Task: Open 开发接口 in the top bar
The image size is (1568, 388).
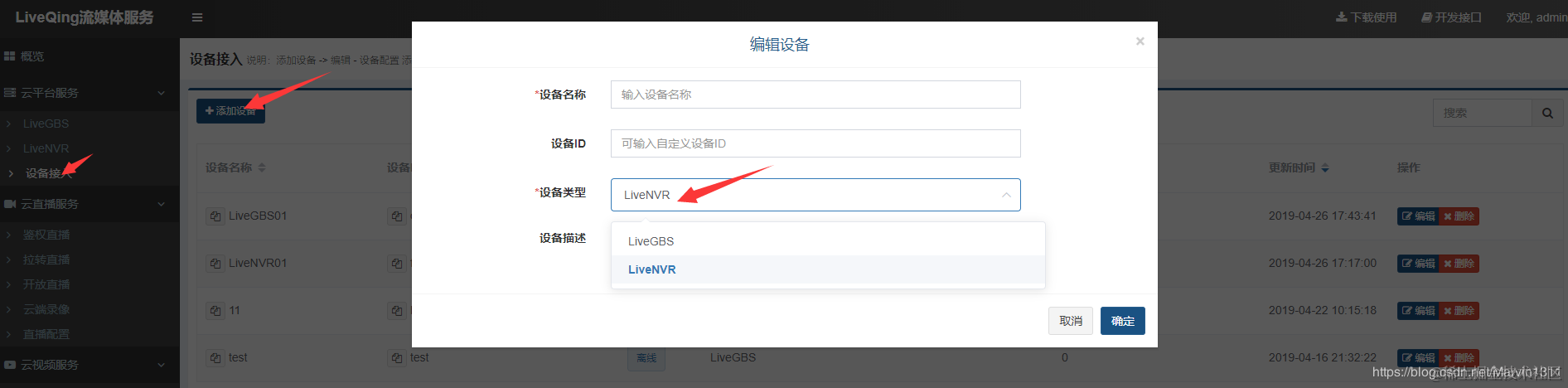Action: [1451, 17]
